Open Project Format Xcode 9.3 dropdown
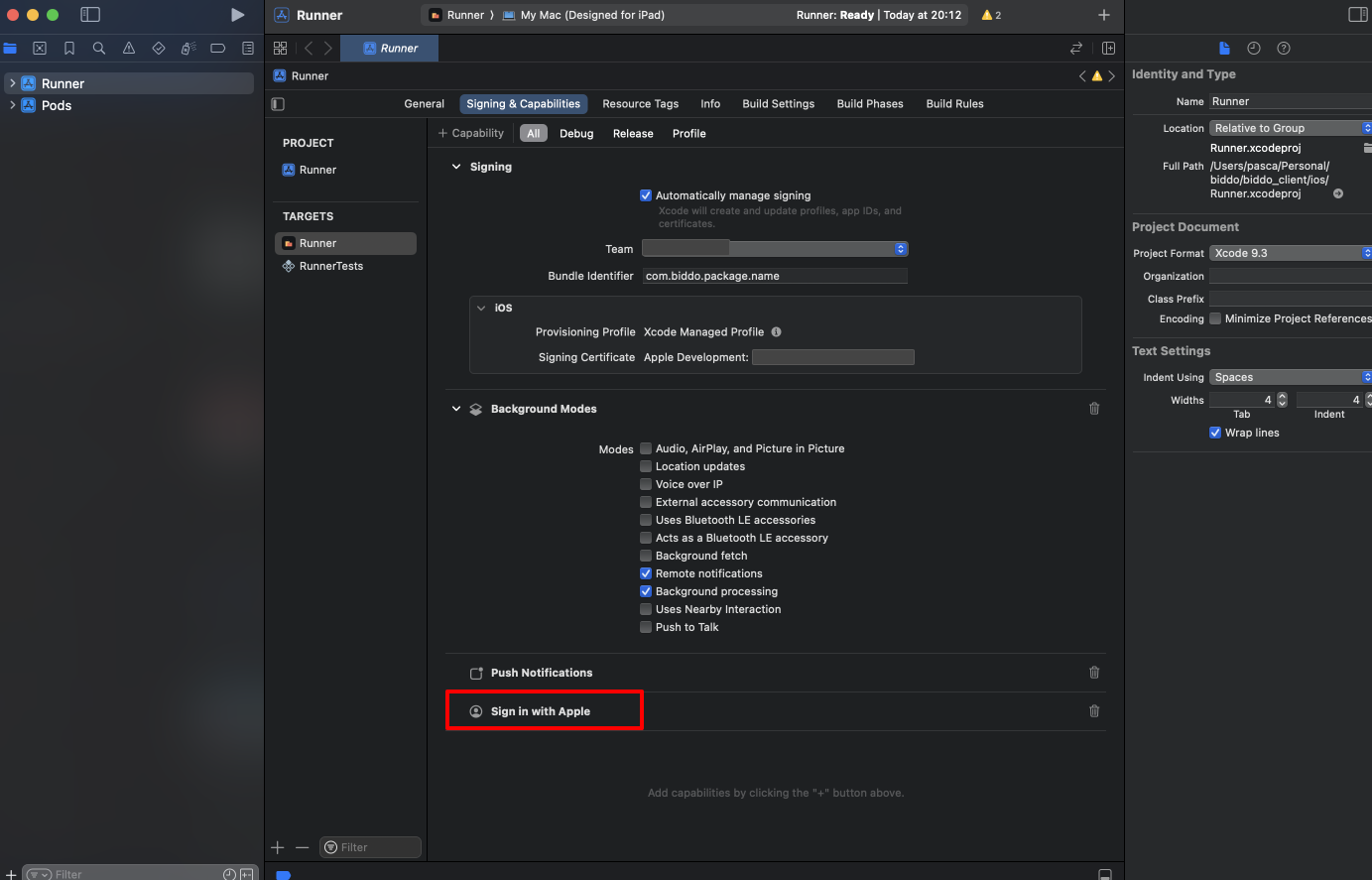Image resolution: width=1372 pixels, height=880 pixels. (1291, 253)
